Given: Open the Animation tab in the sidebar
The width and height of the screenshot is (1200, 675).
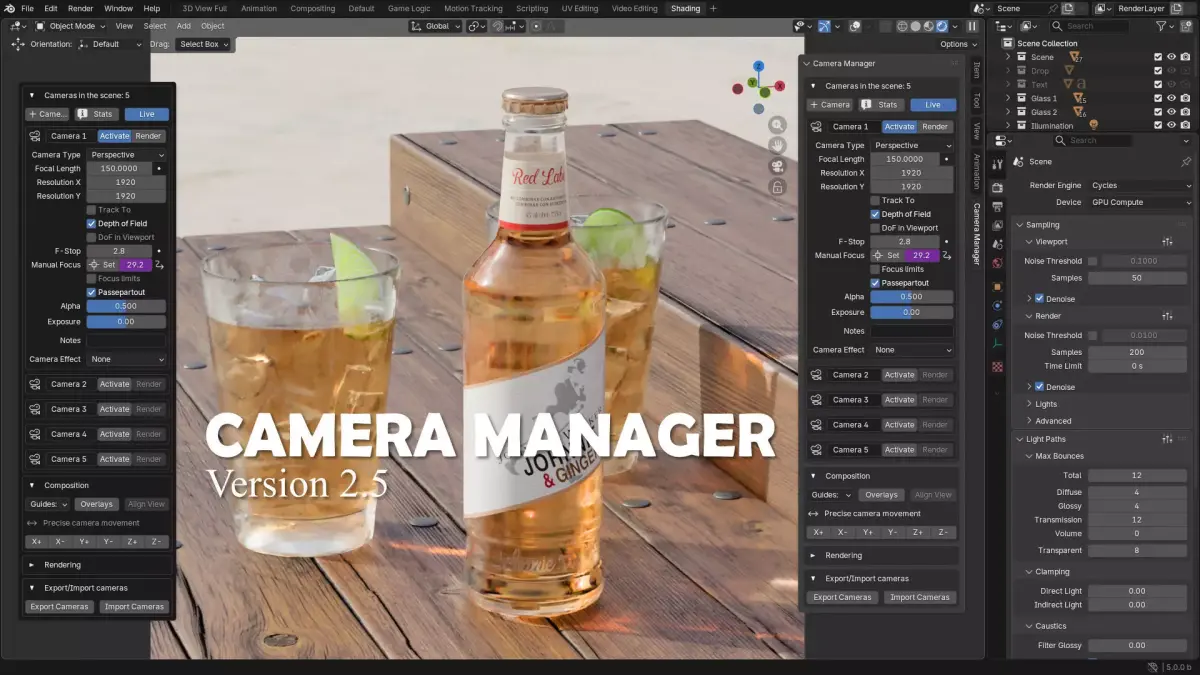Looking at the screenshot, I should 977,172.
